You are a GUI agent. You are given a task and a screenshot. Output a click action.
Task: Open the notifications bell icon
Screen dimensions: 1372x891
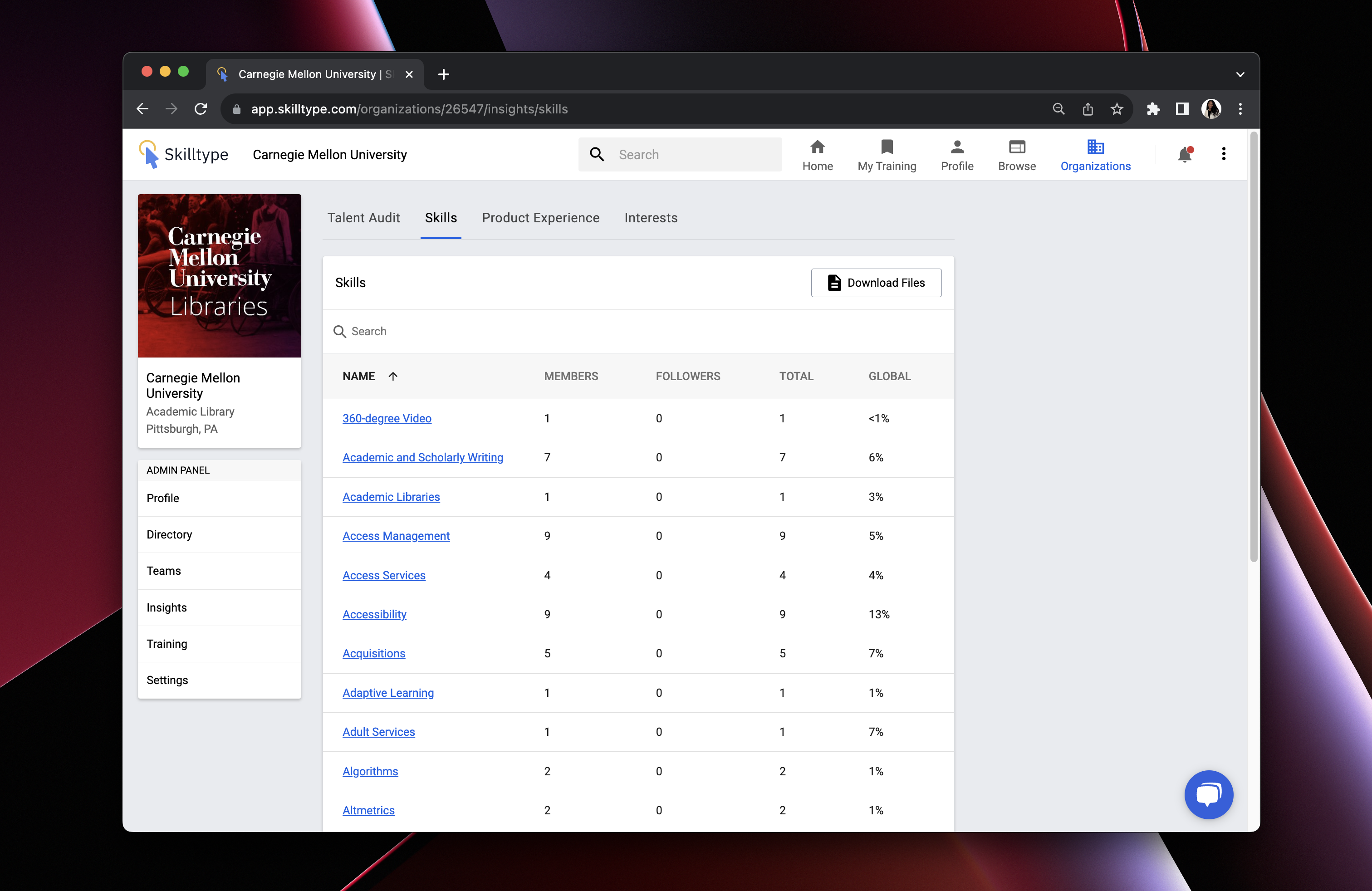[x=1184, y=154]
